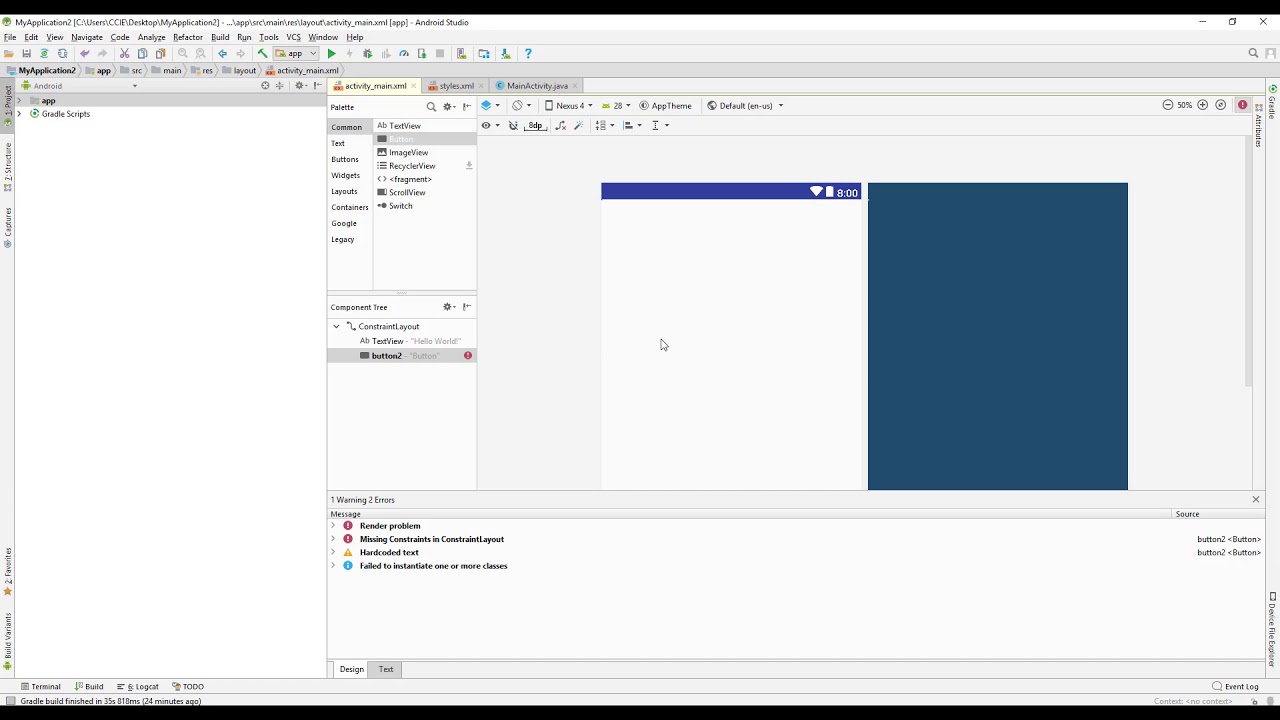Download the RecyclerView library icon

(469, 166)
